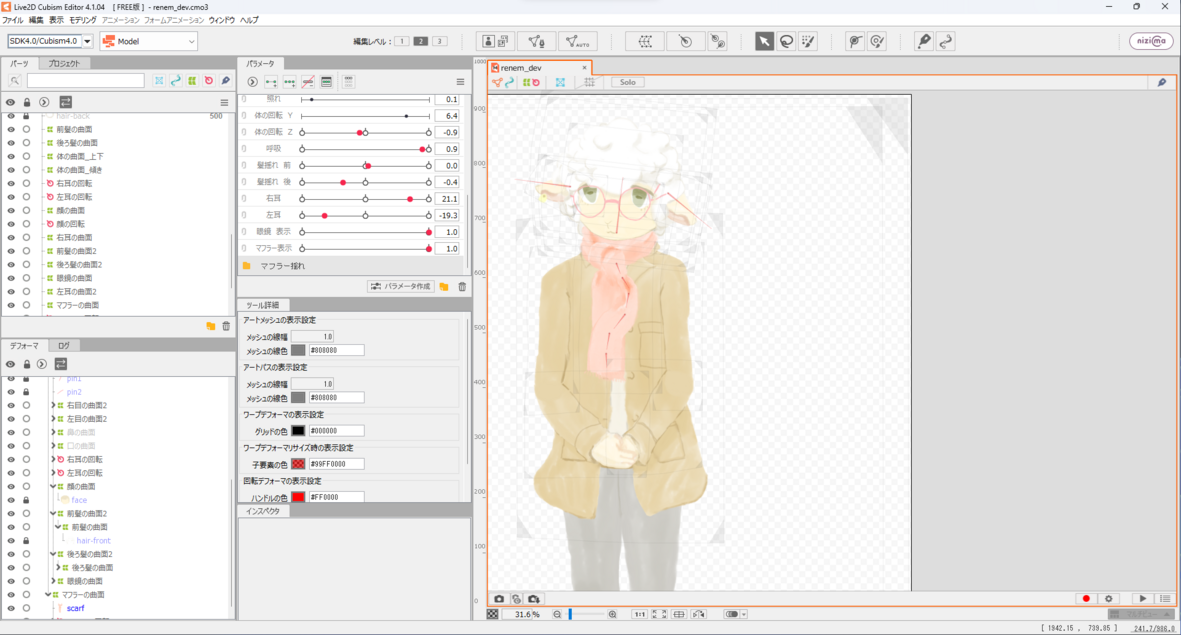
Task: Switch to the プロジェクト tab
Action: point(64,64)
